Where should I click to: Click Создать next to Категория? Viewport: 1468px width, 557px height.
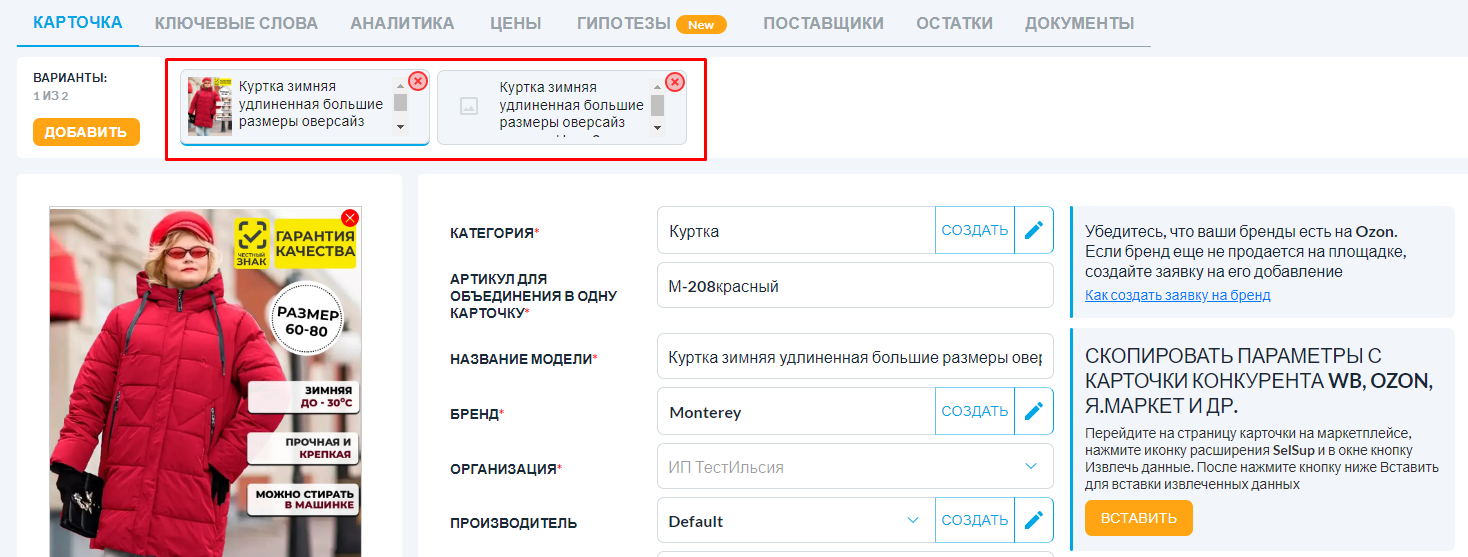[x=975, y=230]
